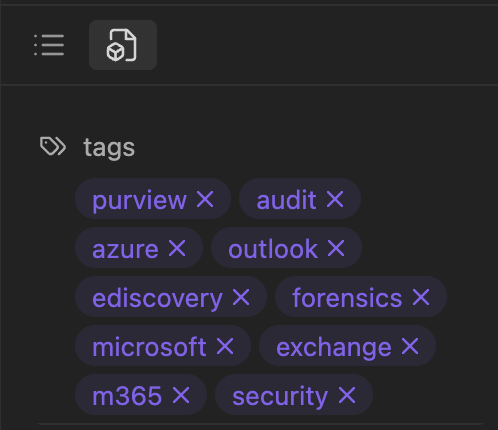Open the purview tag pill
Image resolution: width=498 pixels, height=430 pixels.
[153, 199]
